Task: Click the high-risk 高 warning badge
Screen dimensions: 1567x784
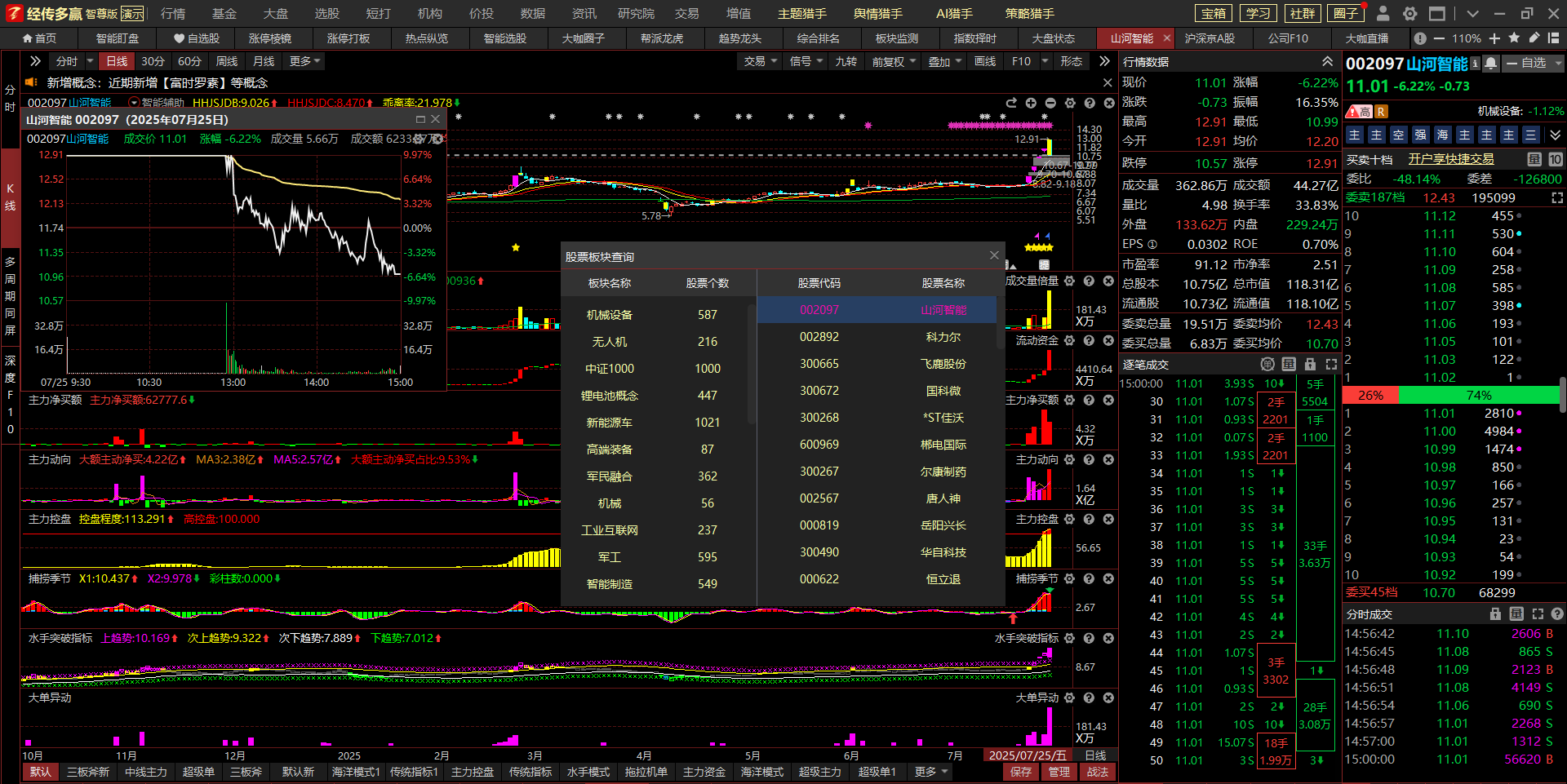Action: pos(1359,112)
